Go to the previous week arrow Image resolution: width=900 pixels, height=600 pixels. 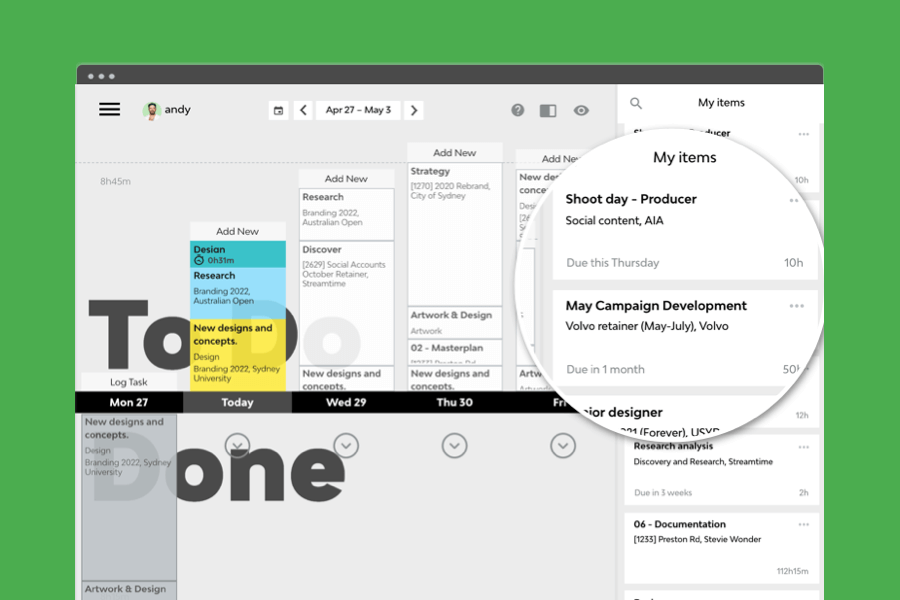click(304, 110)
